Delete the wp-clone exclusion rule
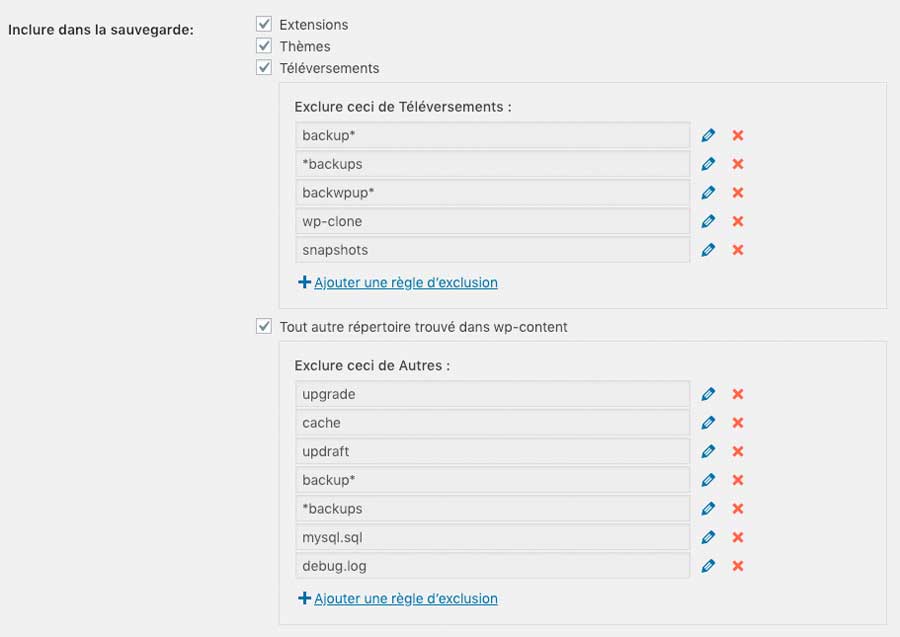The image size is (900, 637). [738, 221]
